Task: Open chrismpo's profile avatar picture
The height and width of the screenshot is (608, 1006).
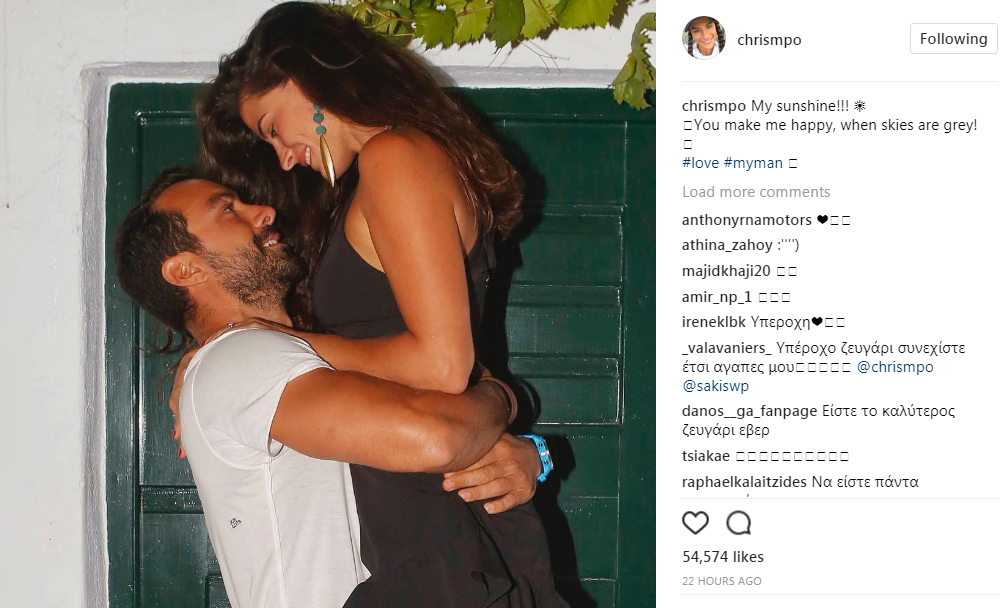Action: 704,38
